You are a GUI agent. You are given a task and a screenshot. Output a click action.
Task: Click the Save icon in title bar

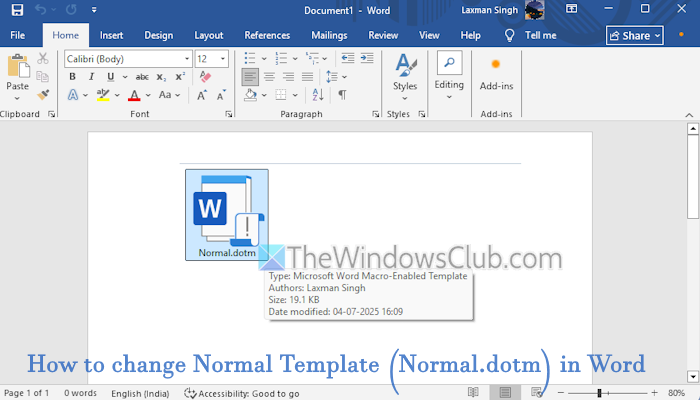17,10
